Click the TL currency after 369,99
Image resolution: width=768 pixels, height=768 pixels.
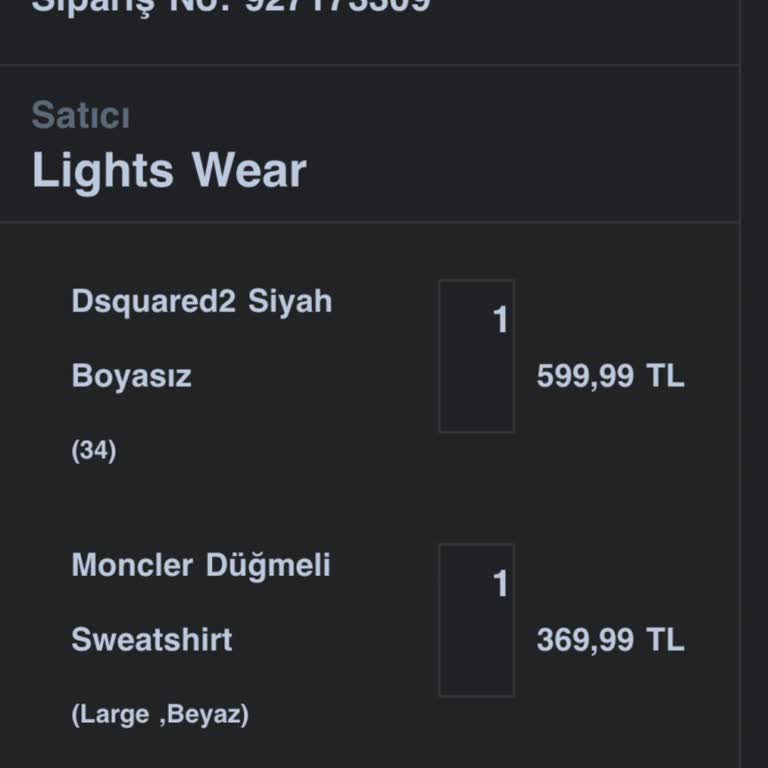(x=665, y=640)
